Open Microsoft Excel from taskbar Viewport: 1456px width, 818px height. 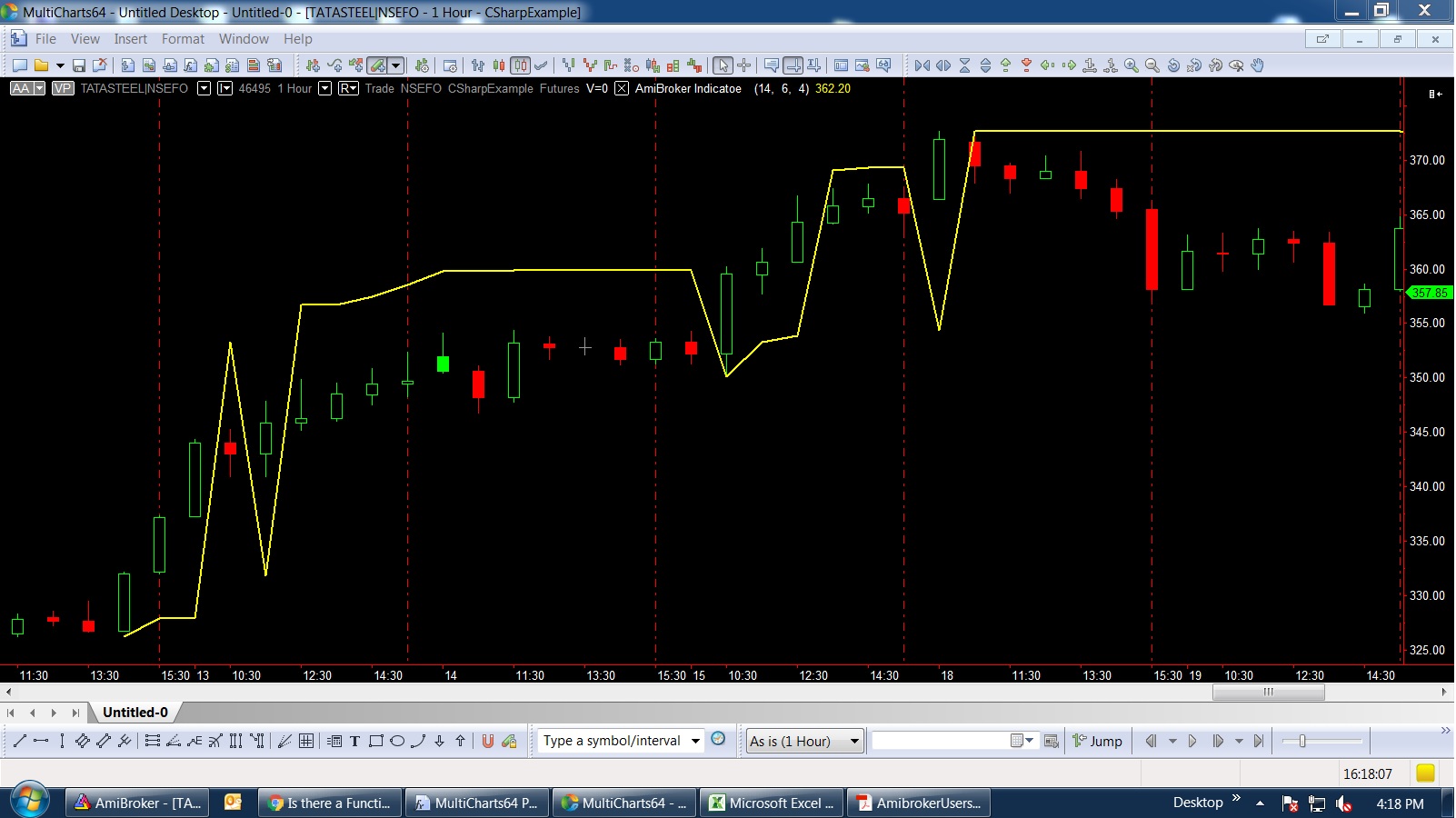pos(771,803)
